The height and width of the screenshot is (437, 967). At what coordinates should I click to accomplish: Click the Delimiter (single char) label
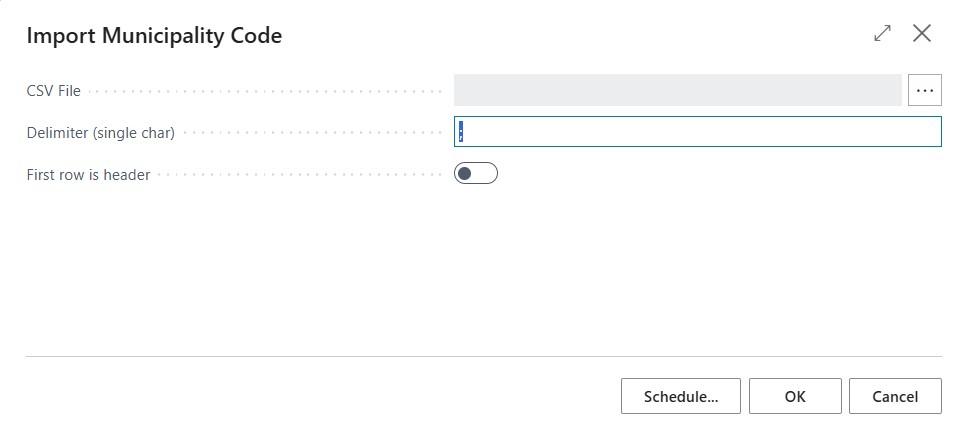pyautogui.click(x=101, y=133)
